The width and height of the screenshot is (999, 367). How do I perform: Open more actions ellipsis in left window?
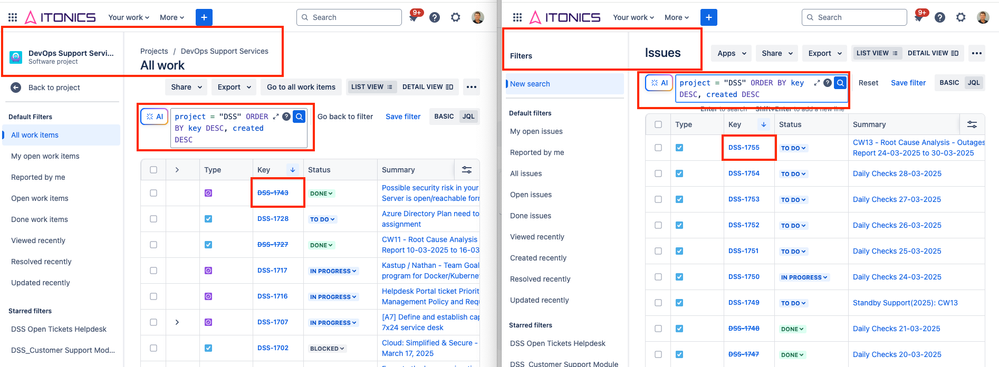[471, 87]
